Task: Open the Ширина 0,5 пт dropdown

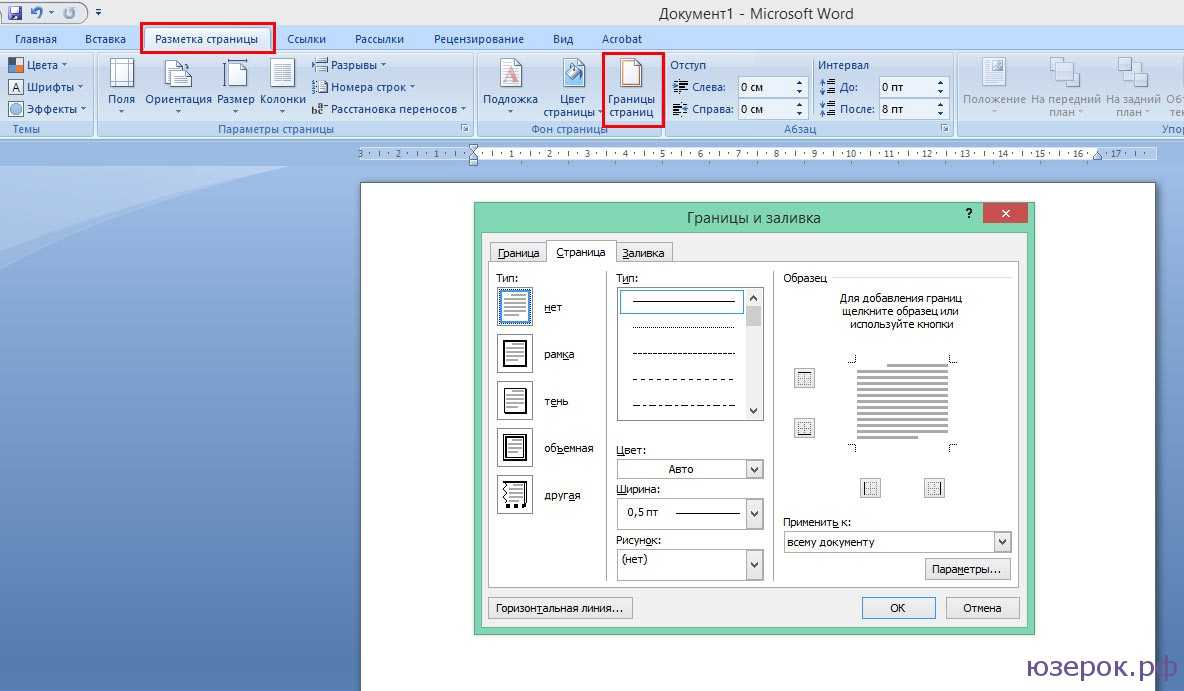Action: tap(754, 513)
